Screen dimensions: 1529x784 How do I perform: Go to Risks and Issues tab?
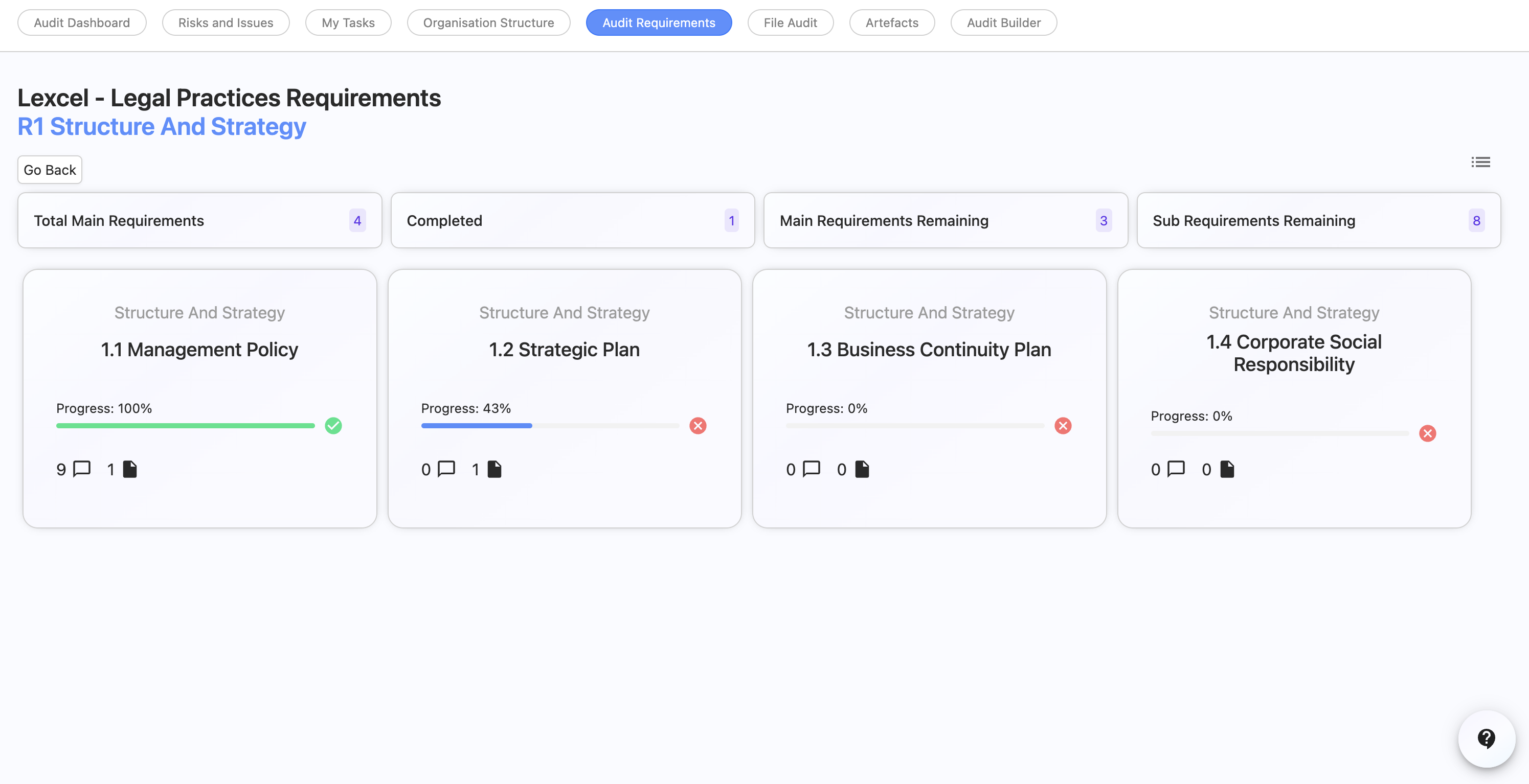tap(226, 22)
